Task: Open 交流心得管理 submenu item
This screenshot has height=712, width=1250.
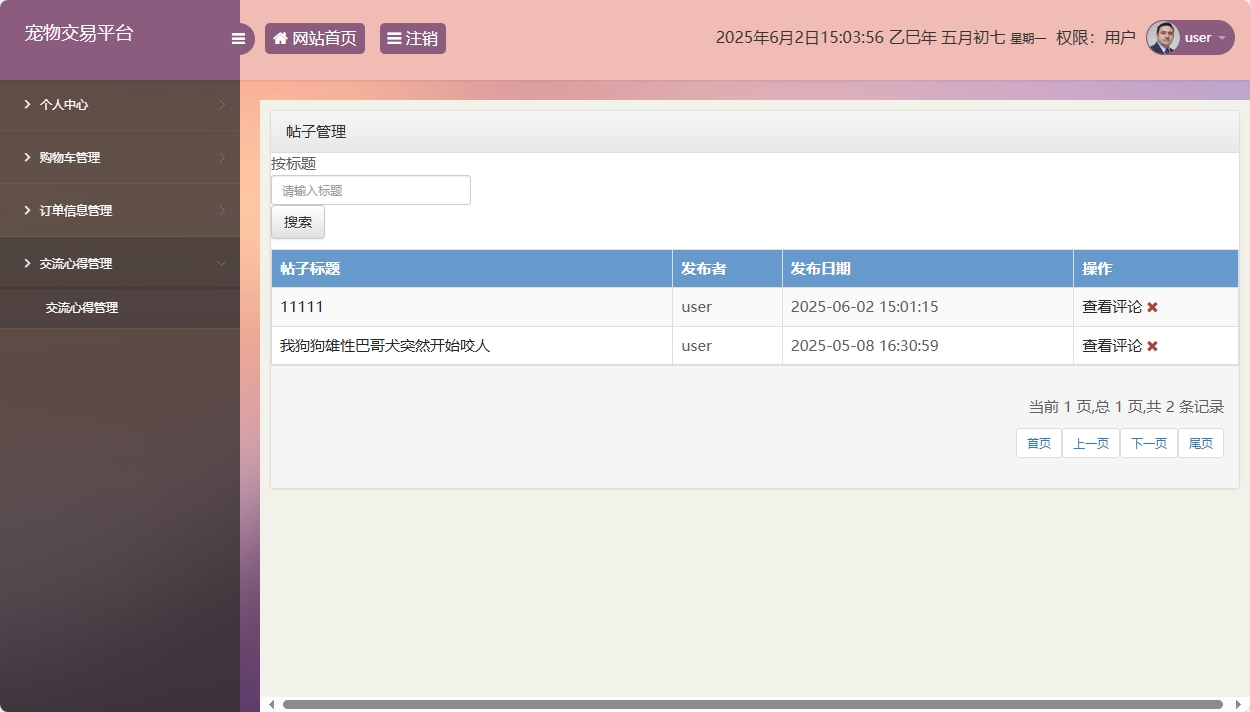Action: pos(82,308)
